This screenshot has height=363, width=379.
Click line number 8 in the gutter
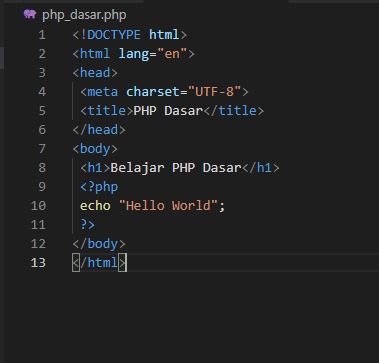(x=42, y=168)
